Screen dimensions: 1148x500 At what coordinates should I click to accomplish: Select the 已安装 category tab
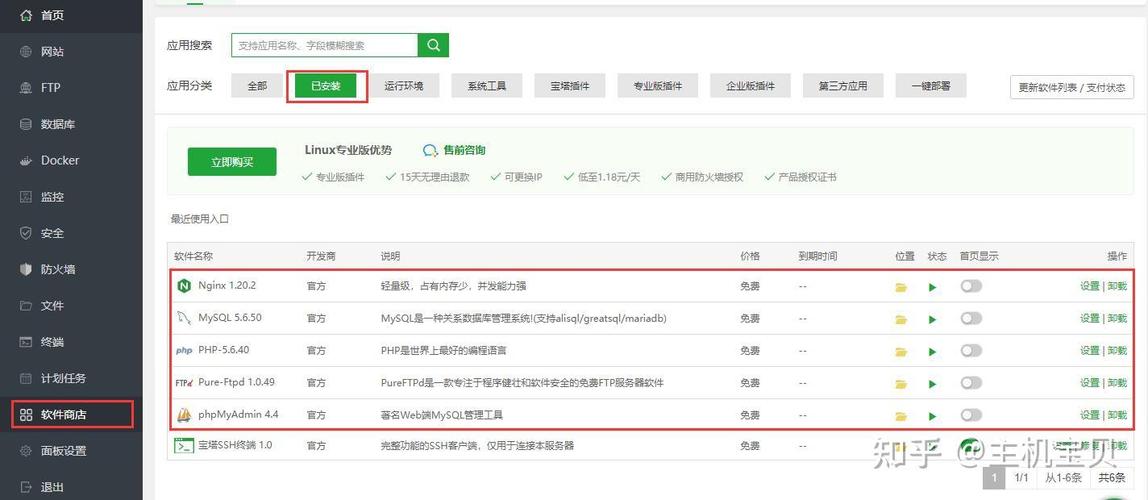tap(326, 86)
